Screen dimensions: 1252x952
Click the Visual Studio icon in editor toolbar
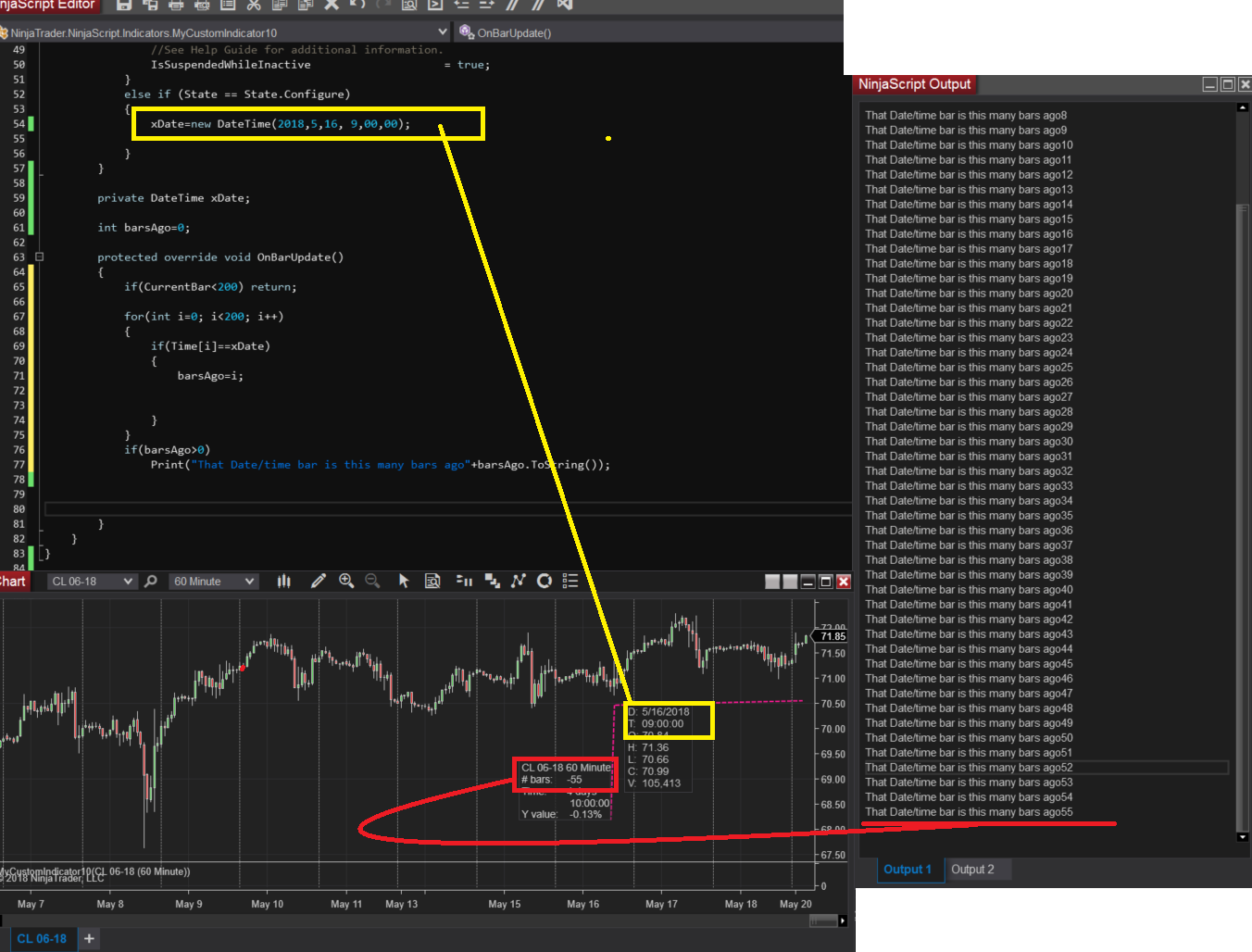tap(565, 5)
